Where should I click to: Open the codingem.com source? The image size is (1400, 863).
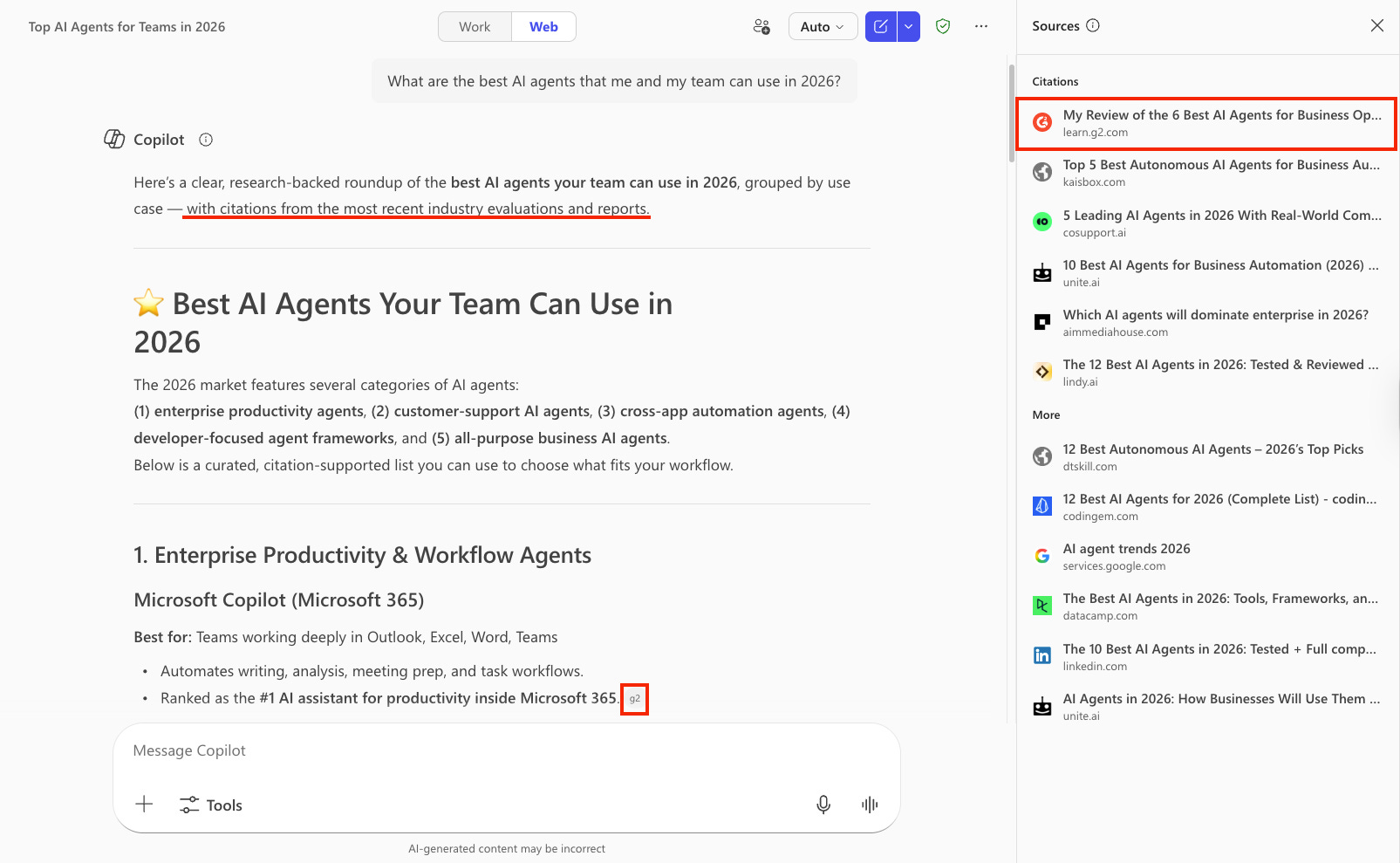tap(1207, 507)
